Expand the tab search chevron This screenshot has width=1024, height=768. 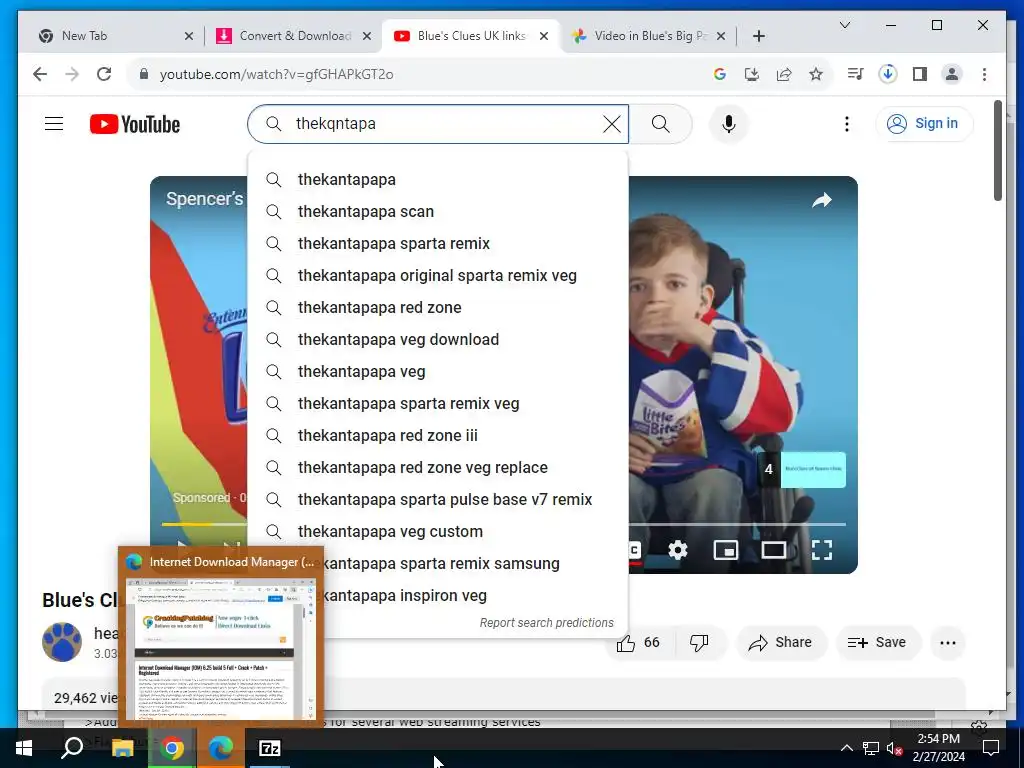844,25
